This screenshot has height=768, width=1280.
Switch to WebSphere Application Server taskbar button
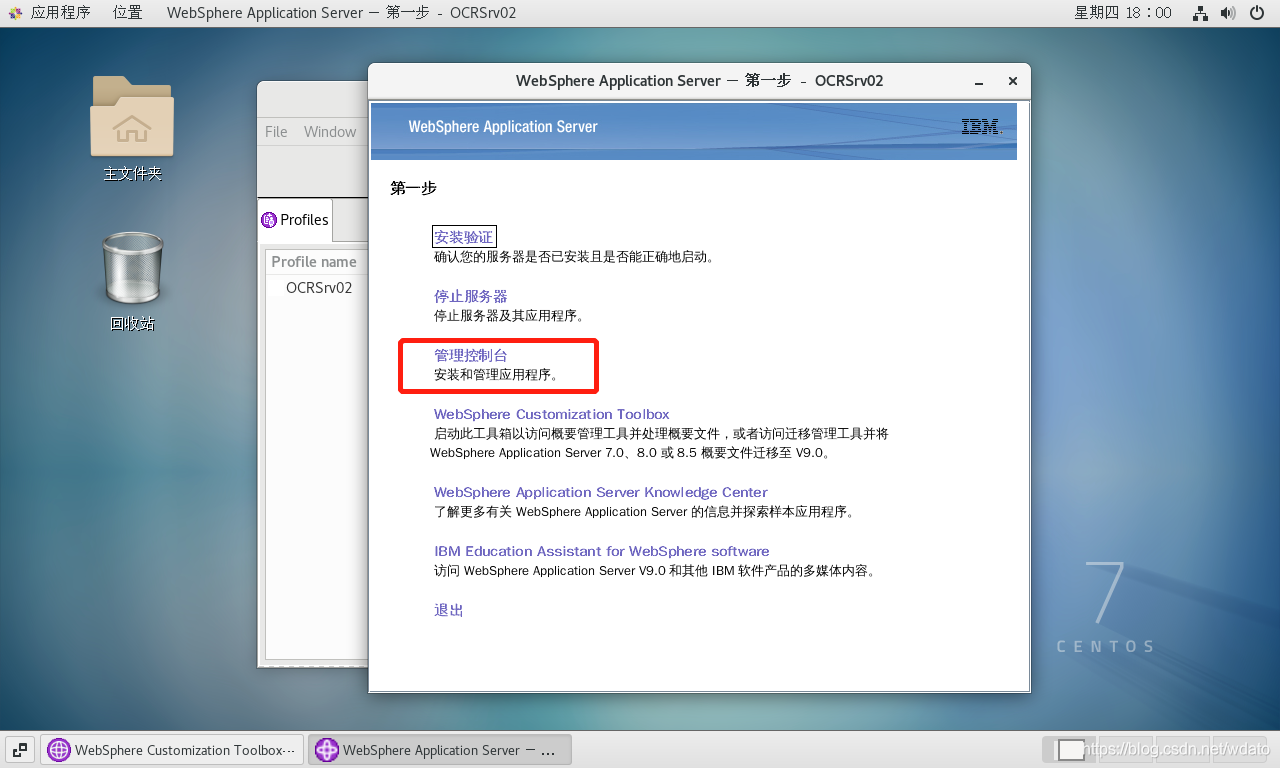point(440,750)
